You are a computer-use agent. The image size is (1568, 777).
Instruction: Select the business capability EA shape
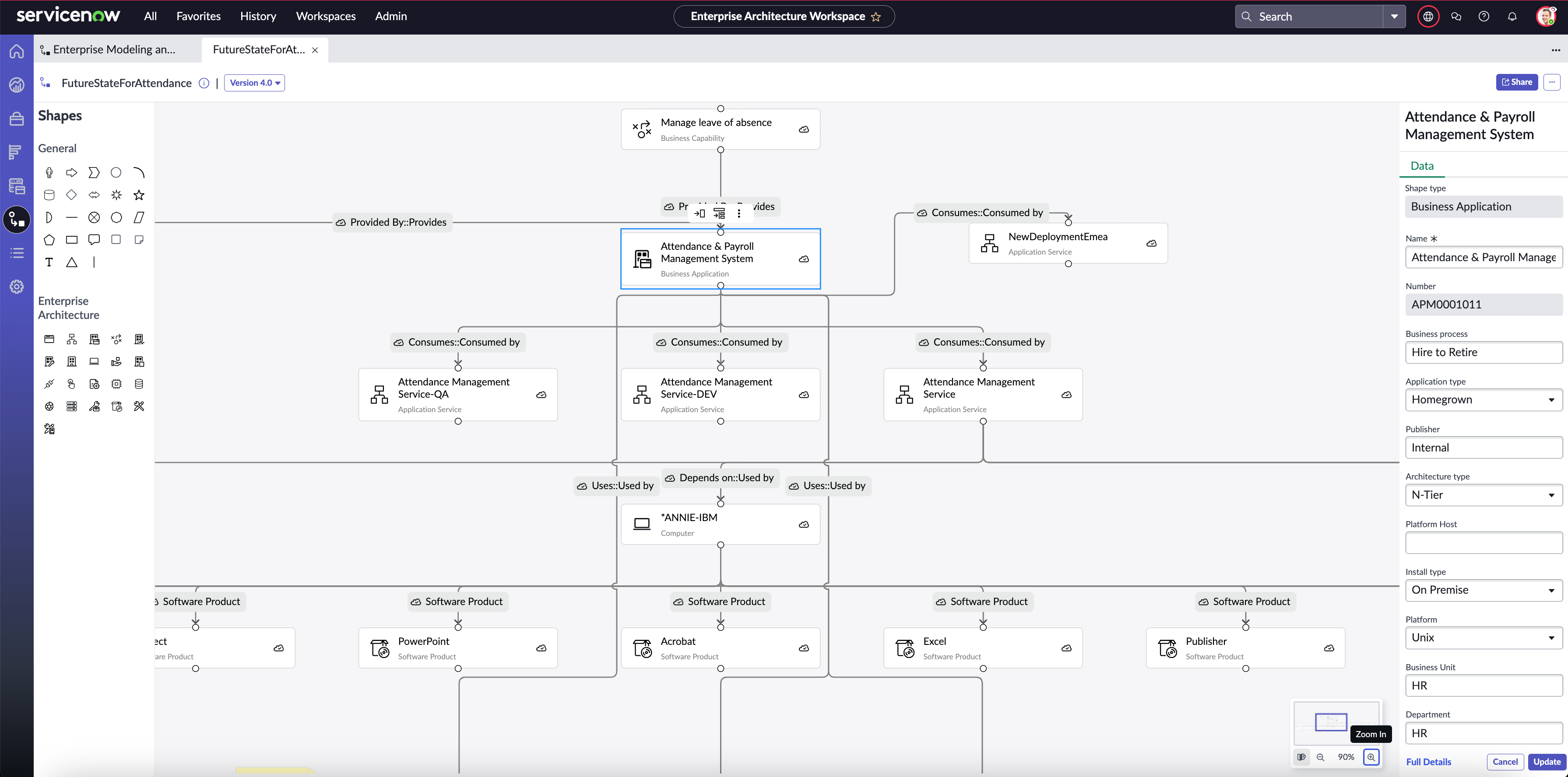116,339
